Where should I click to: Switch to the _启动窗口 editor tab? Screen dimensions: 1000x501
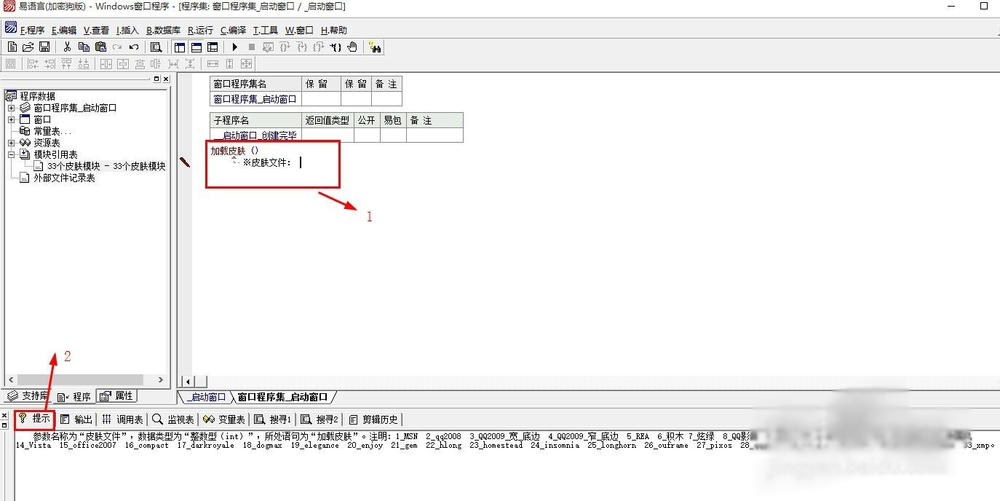206,397
